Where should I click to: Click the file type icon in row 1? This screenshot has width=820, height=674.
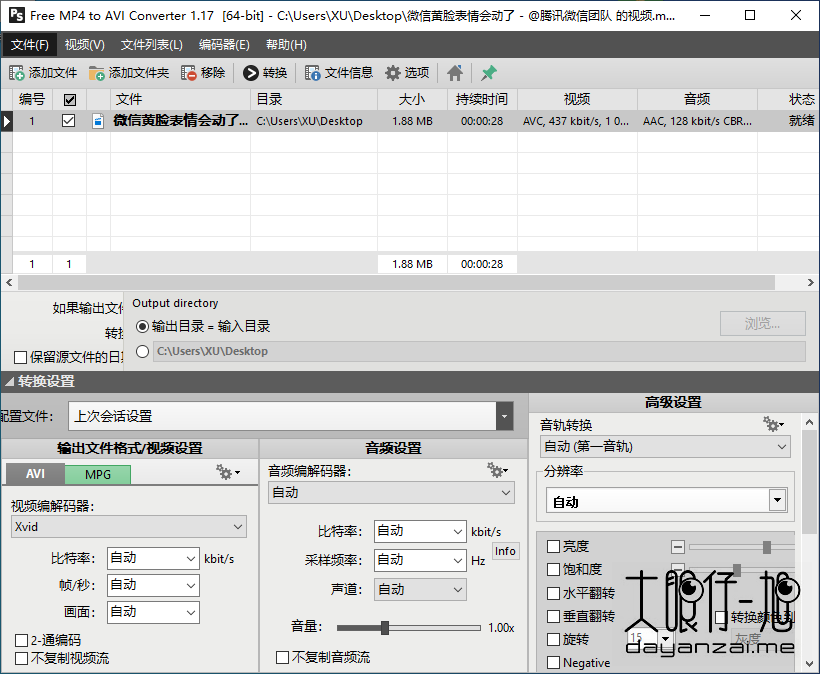(98, 121)
